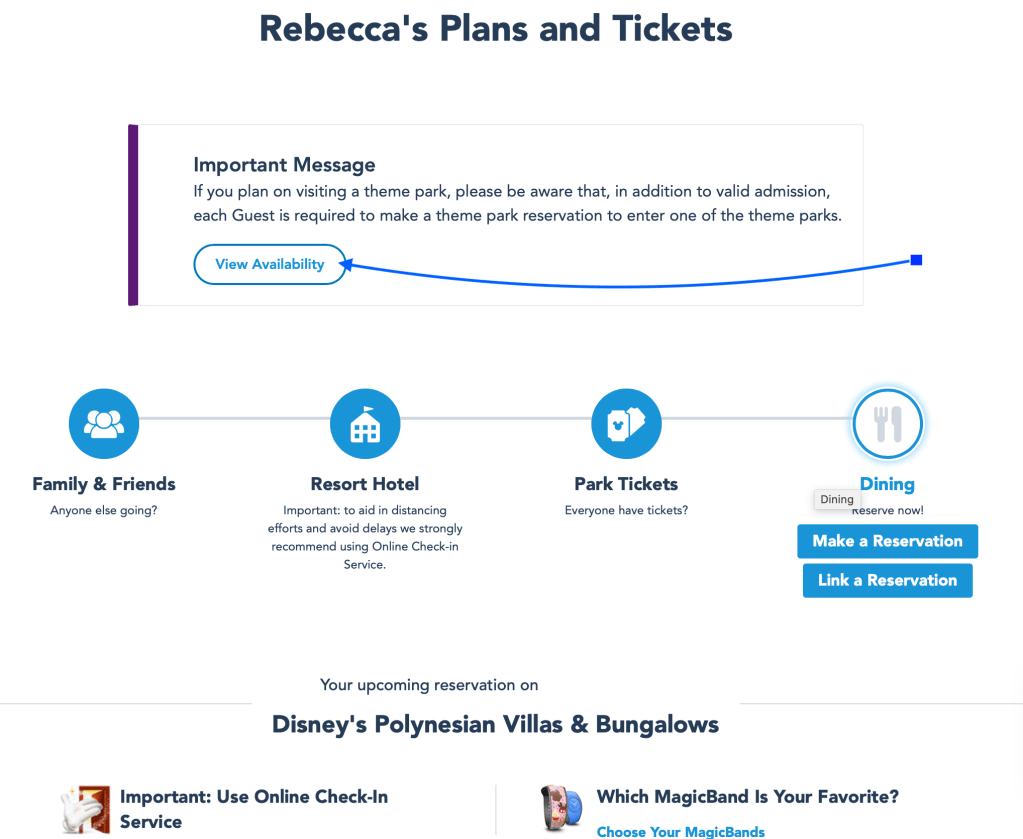The width and height of the screenshot is (1023, 839).
Task: Select the blue Dining step label
Action: click(887, 484)
